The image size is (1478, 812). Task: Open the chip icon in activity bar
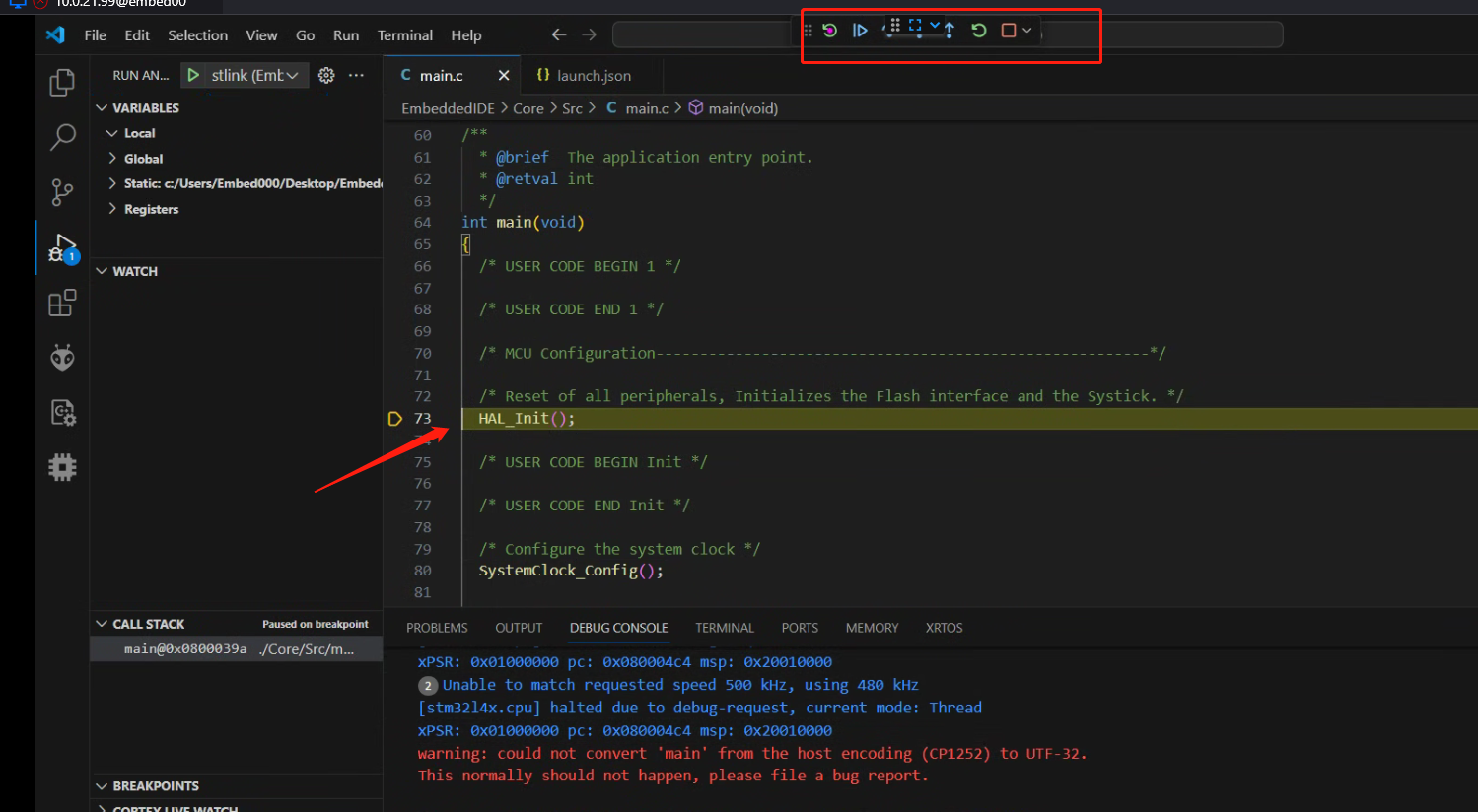tap(62, 467)
